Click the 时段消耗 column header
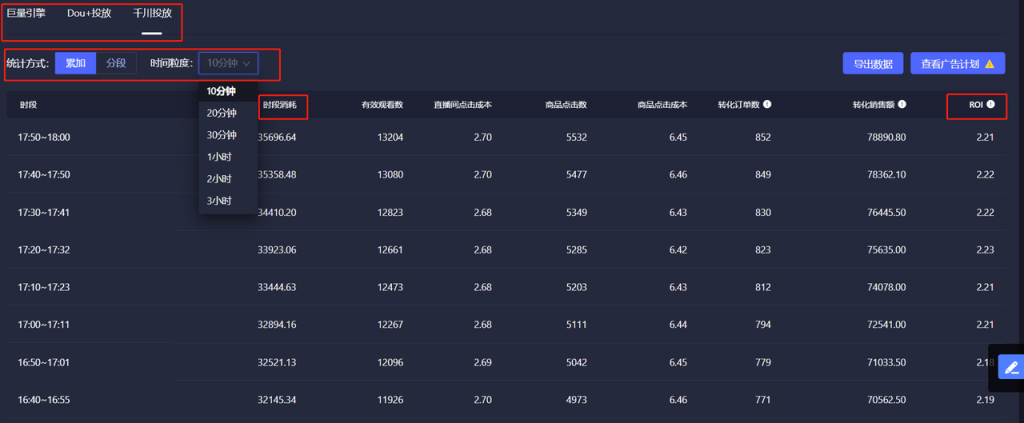The image size is (1024, 423). click(x=279, y=104)
